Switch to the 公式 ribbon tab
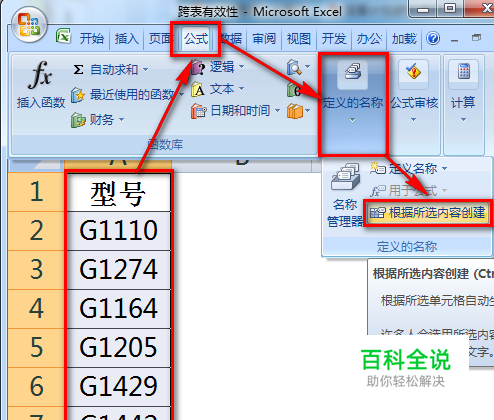The height and width of the screenshot is (420, 494). pyautogui.click(x=196, y=39)
